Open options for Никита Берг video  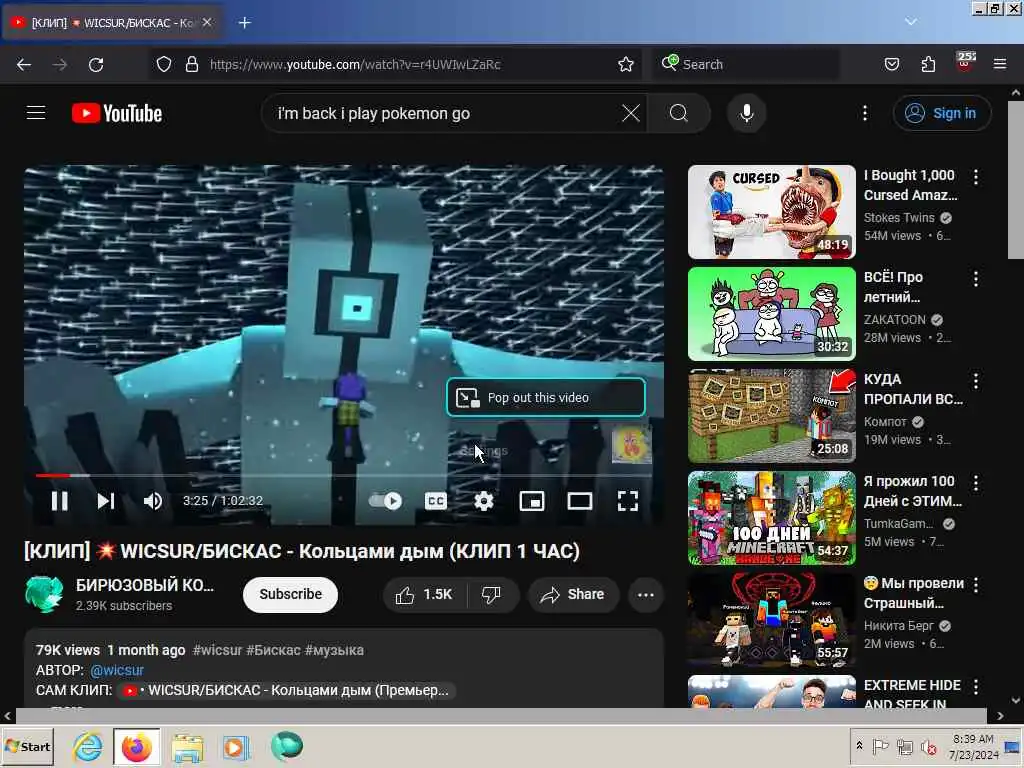976,585
